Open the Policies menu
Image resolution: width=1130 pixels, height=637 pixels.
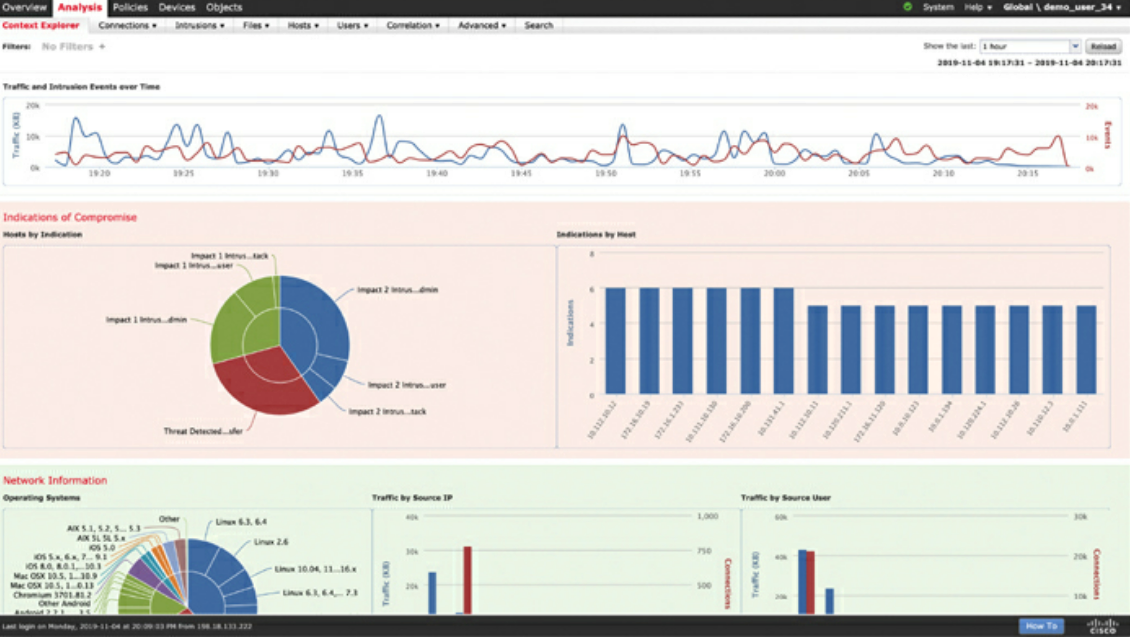130,7
